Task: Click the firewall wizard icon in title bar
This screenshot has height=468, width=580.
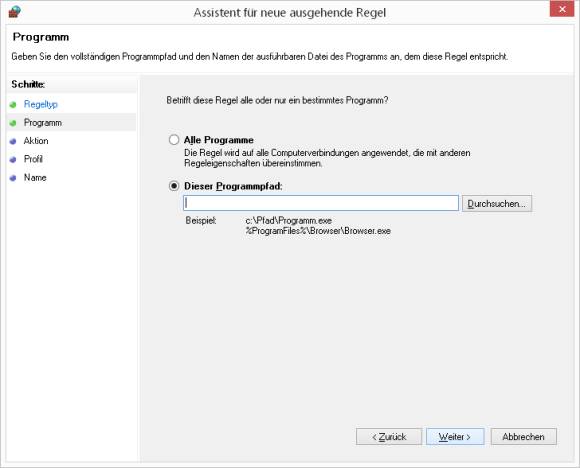Action: [15, 11]
